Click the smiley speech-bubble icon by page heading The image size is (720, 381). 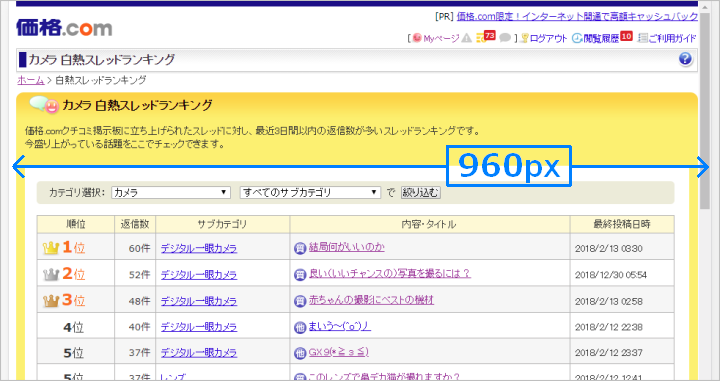pos(44,105)
